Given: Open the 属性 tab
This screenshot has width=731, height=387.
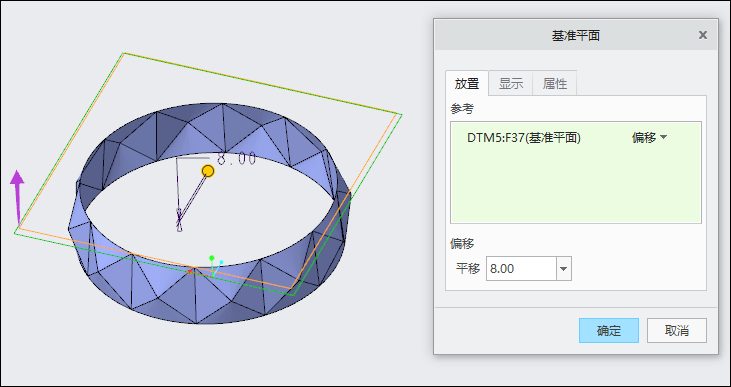Looking at the screenshot, I should click(555, 84).
